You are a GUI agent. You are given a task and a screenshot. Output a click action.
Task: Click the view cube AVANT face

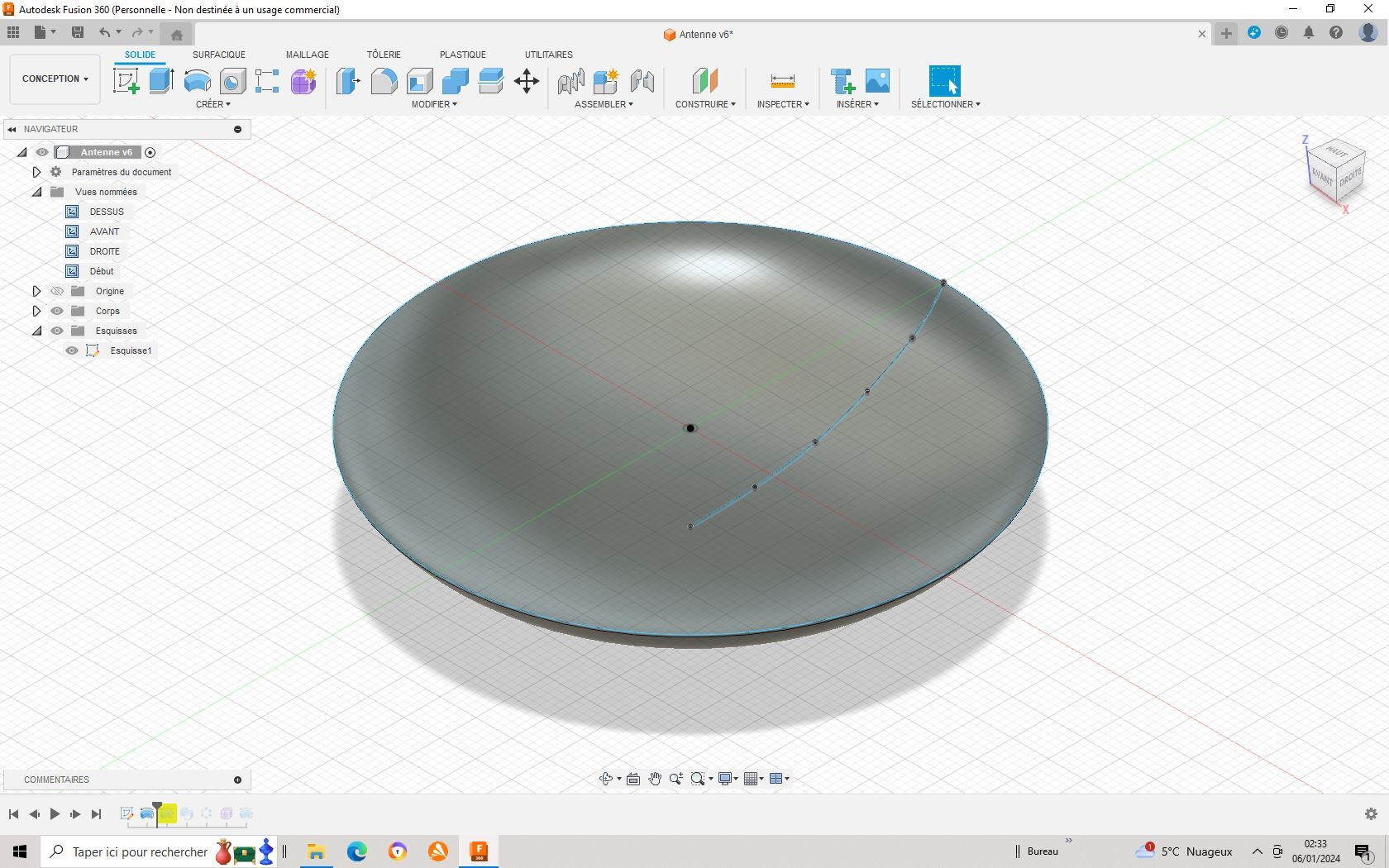tap(1322, 178)
